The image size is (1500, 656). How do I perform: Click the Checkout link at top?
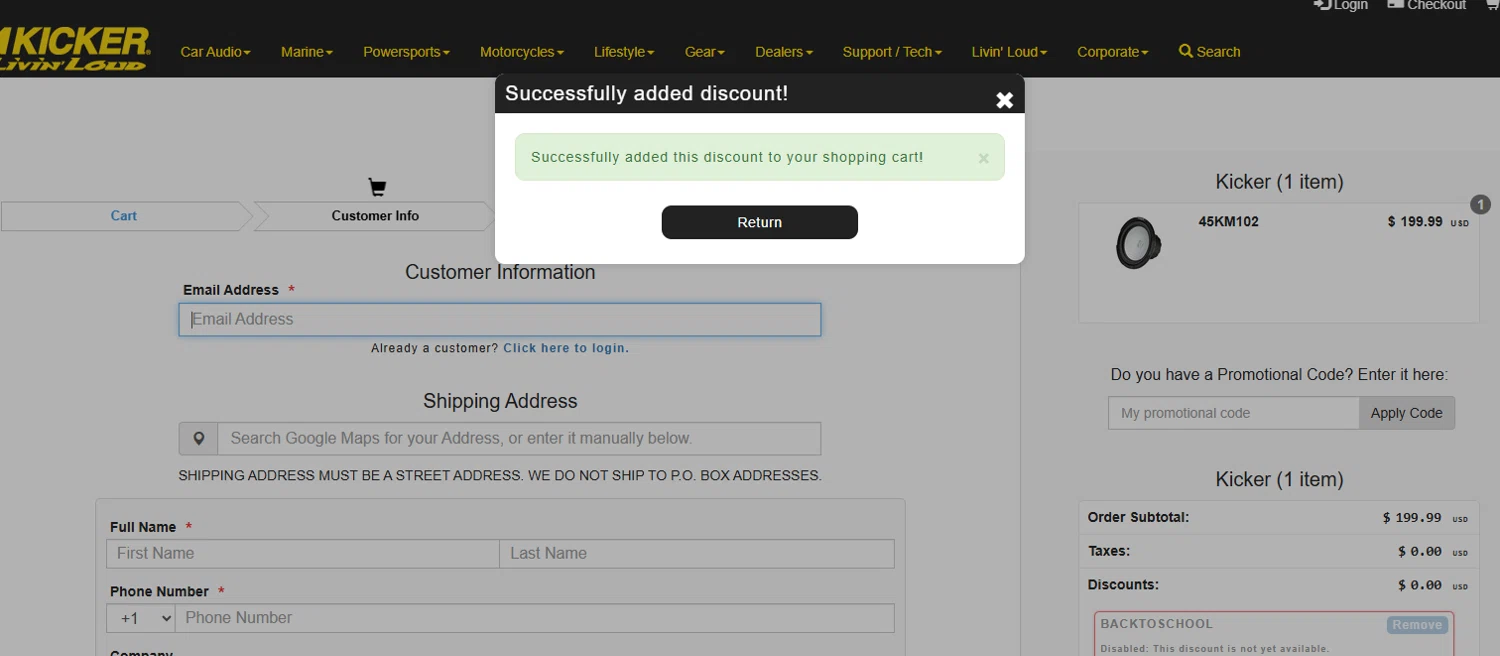(x=1426, y=5)
